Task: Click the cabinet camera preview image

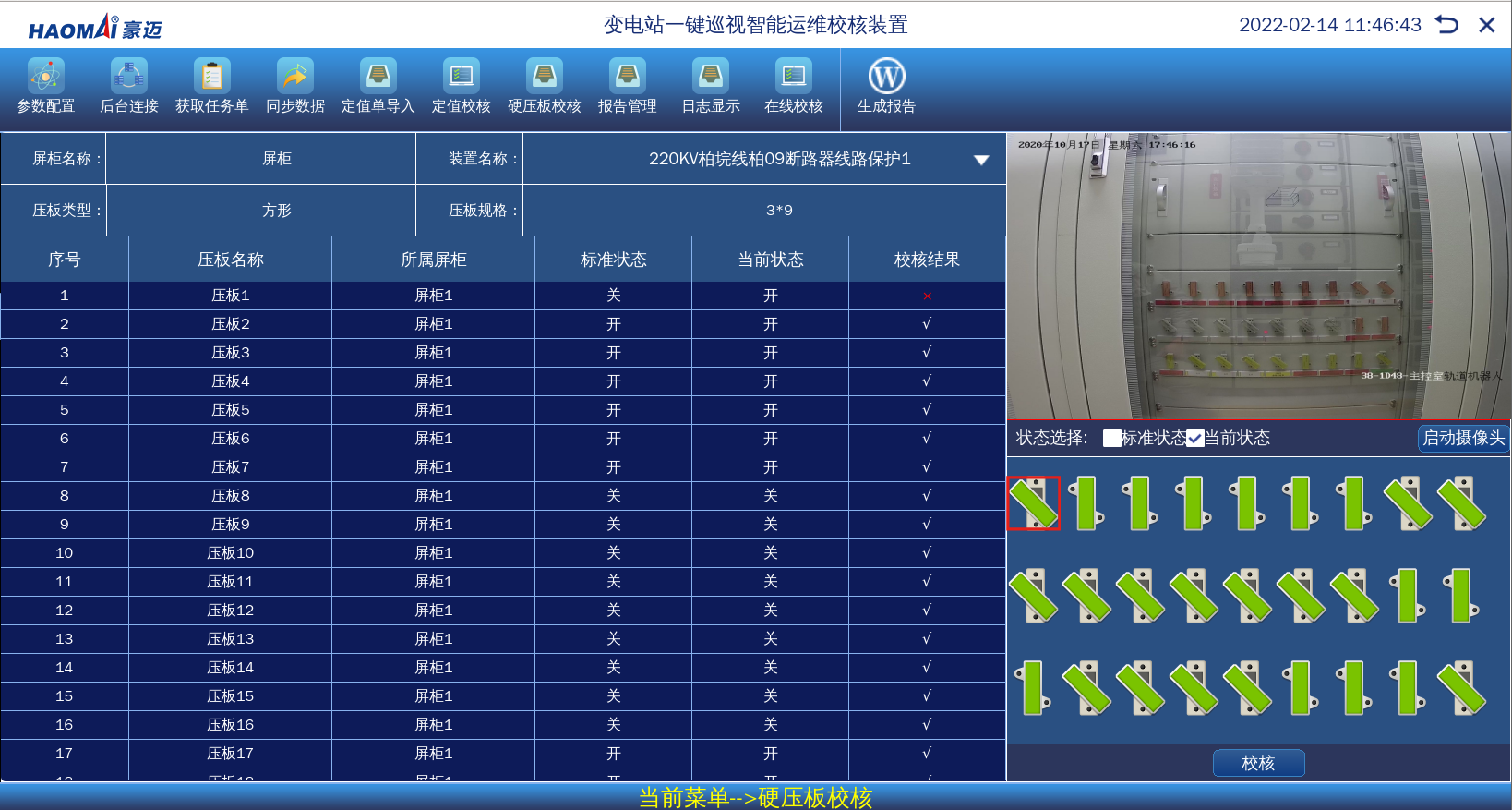Action: point(1258,276)
